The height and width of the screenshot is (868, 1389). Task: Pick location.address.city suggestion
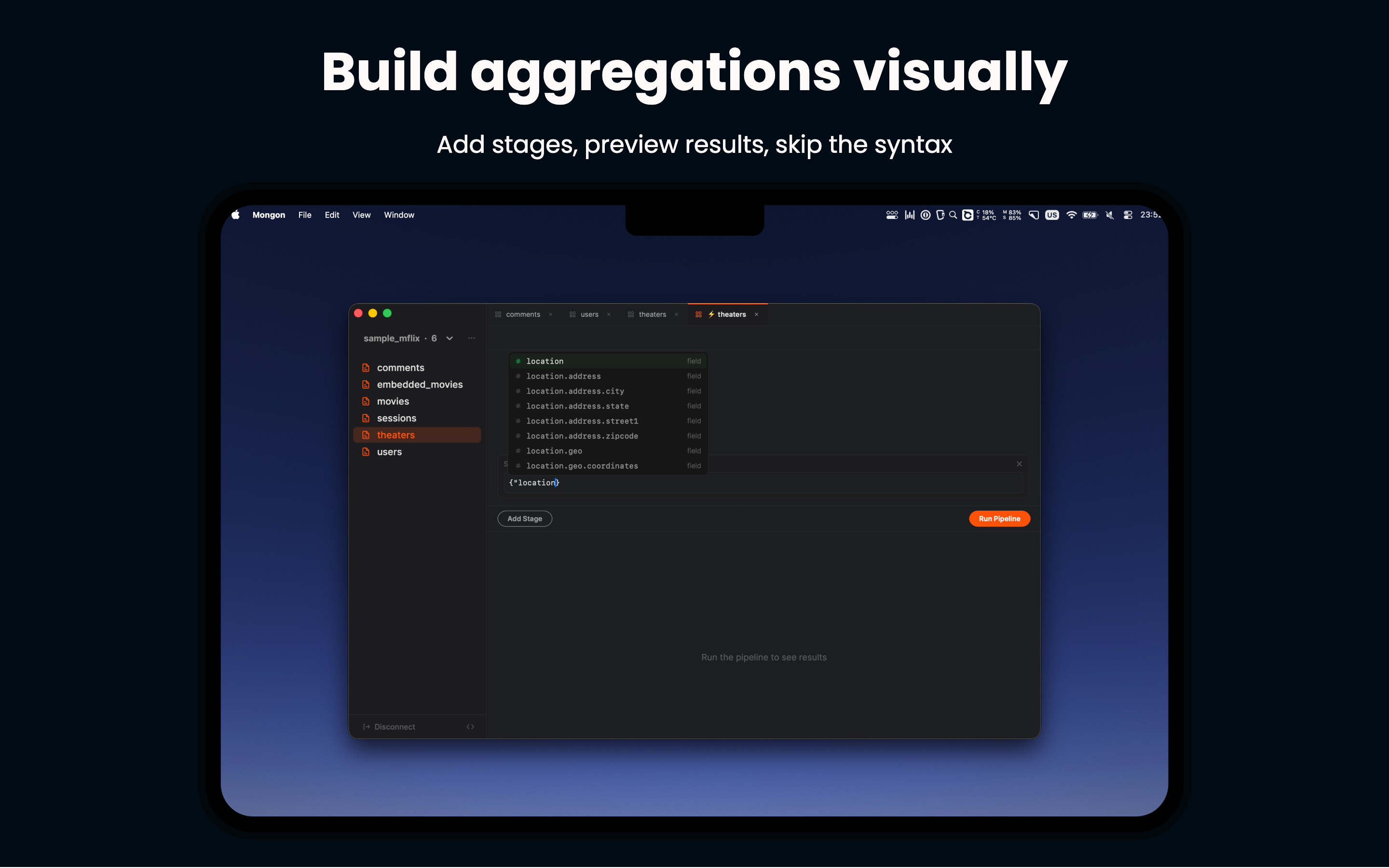608,391
